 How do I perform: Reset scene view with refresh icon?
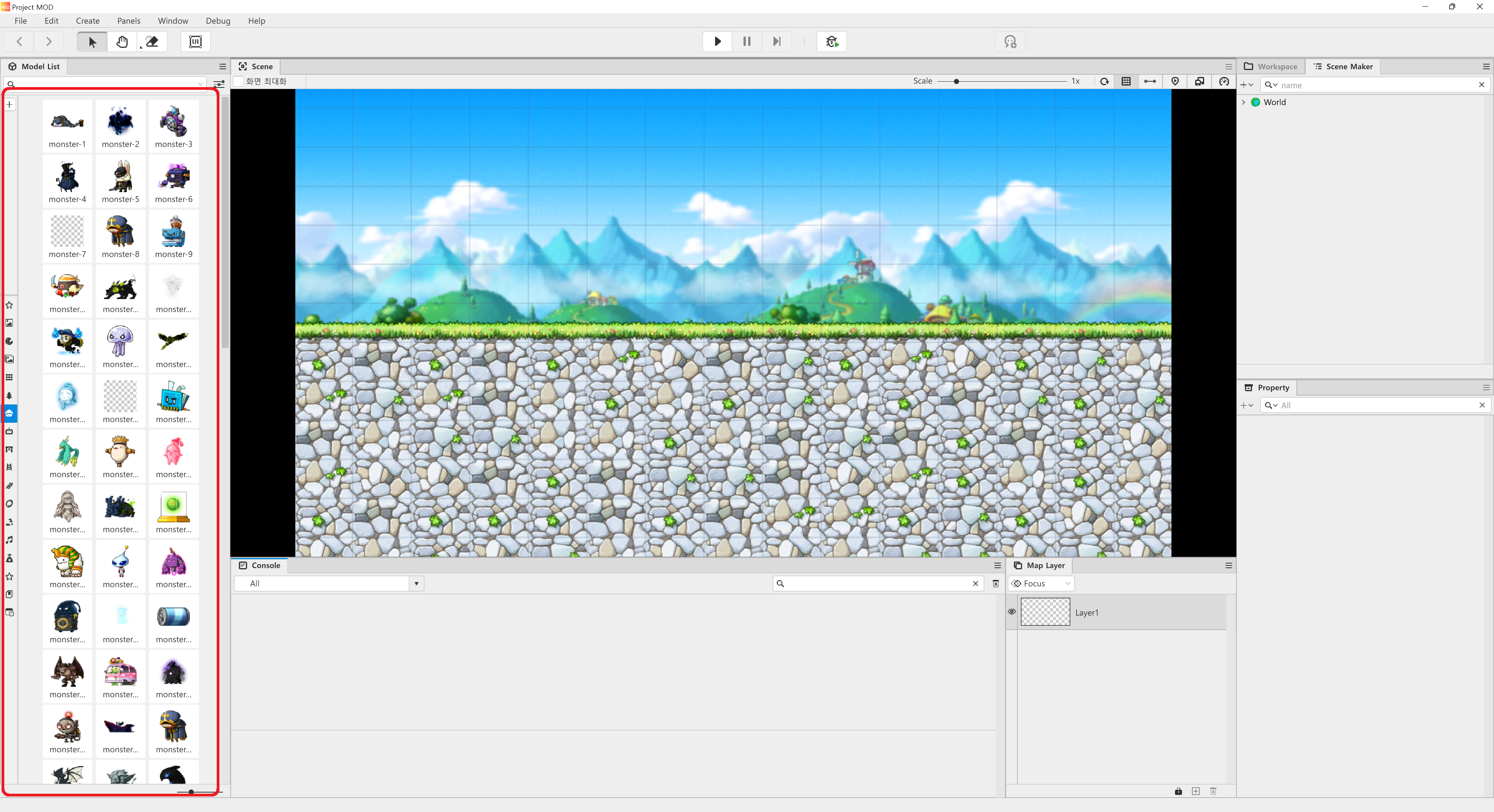[x=1104, y=81]
